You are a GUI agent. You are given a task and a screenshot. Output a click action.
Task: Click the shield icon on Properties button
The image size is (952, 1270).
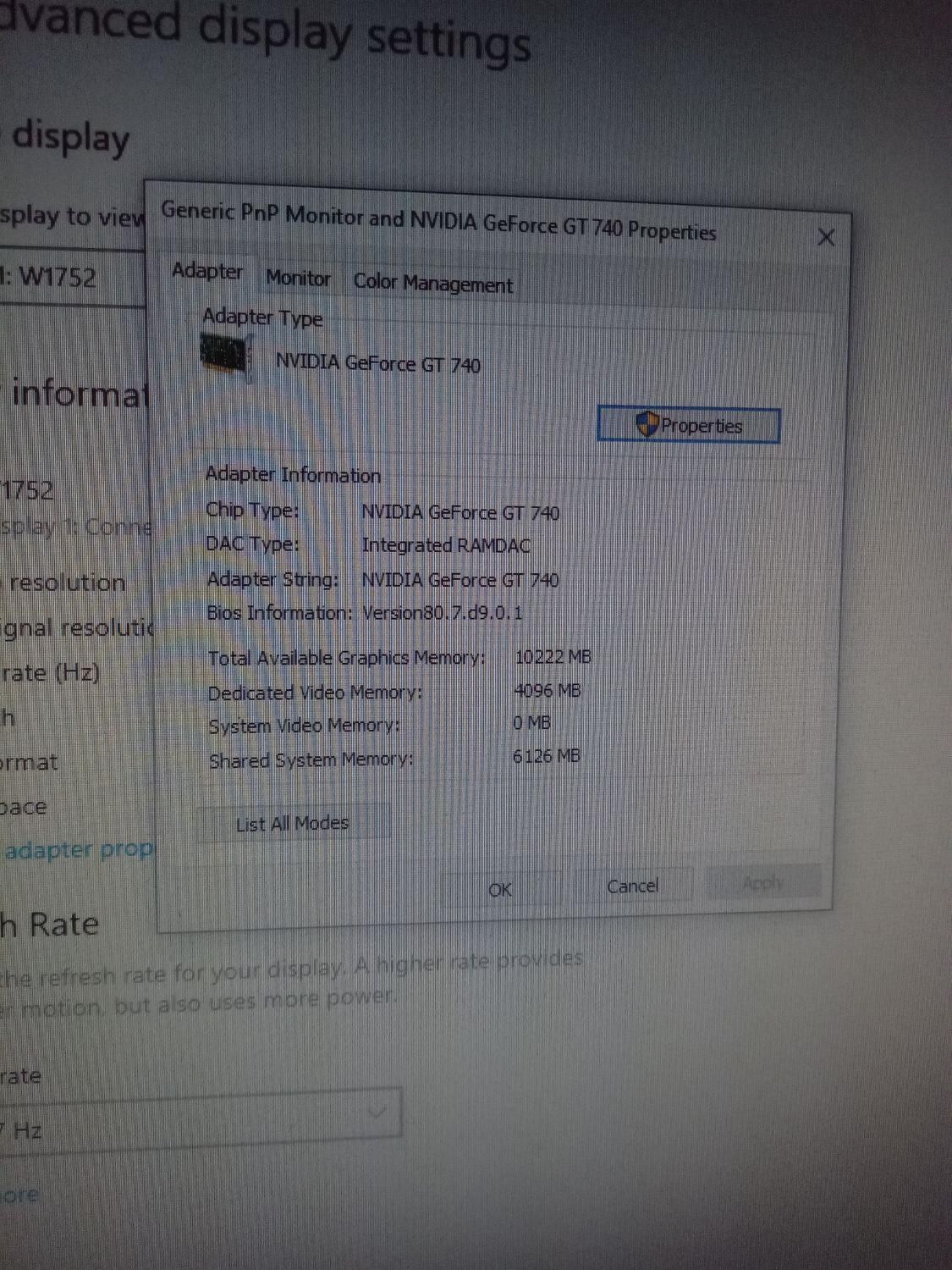(x=647, y=424)
